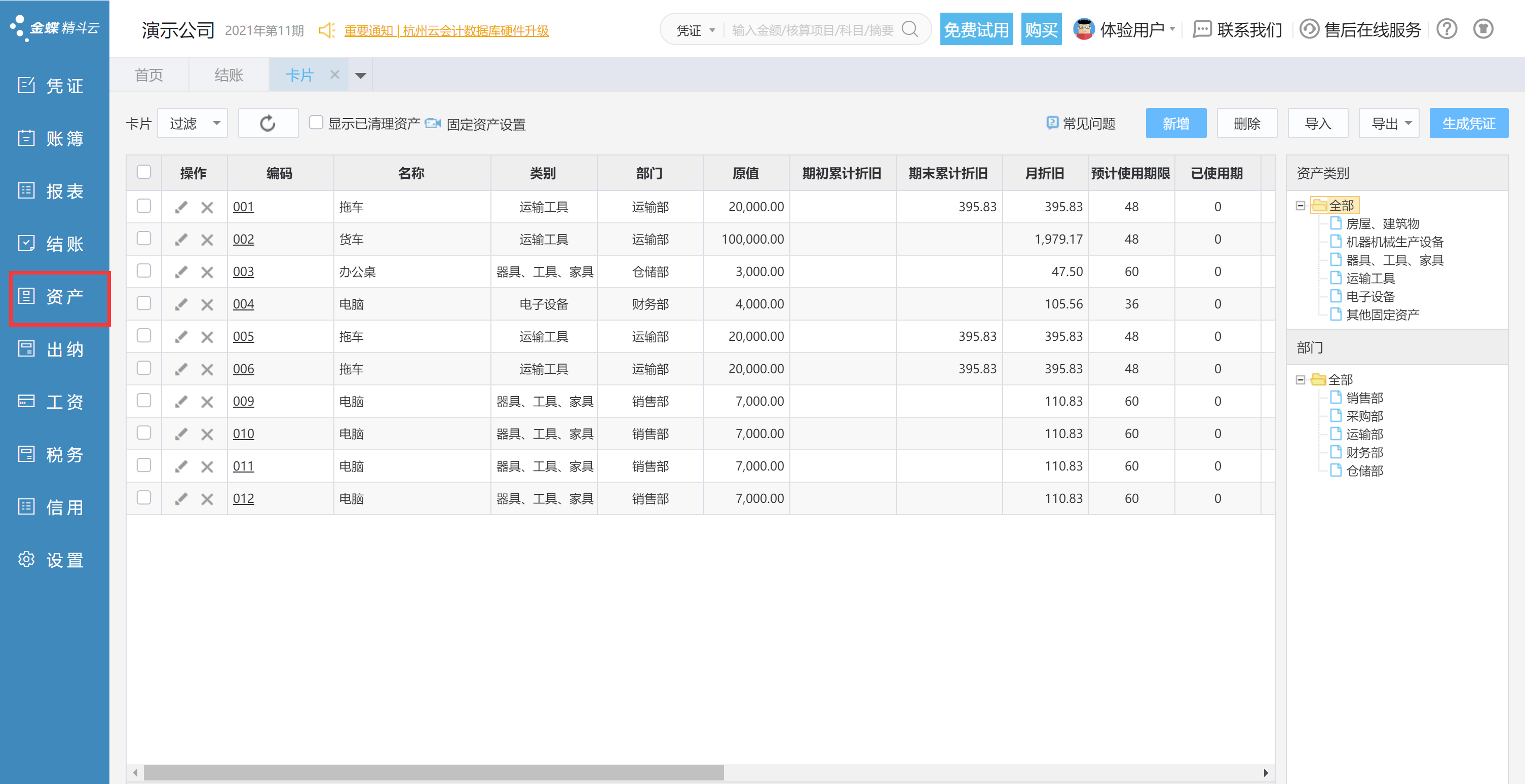Switch to the 结账 tab

[228, 75]
